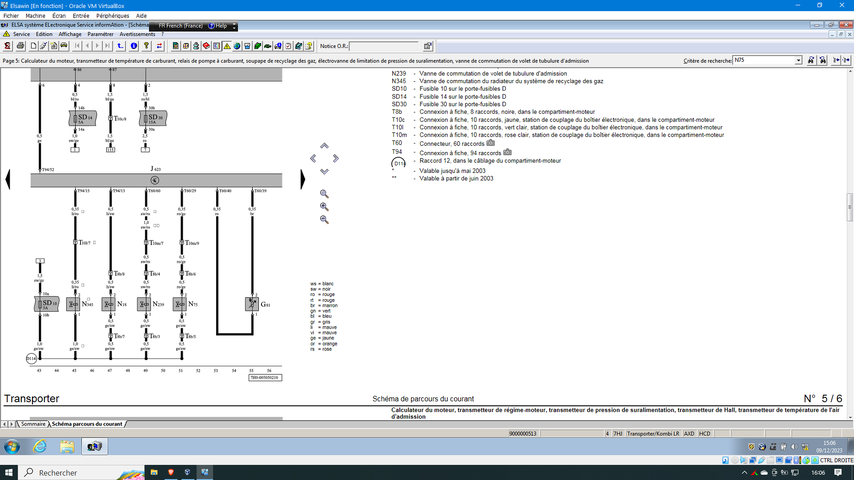Open host taskbar File Explorer icon
854x480 pixels.
[x=154, y=472]
